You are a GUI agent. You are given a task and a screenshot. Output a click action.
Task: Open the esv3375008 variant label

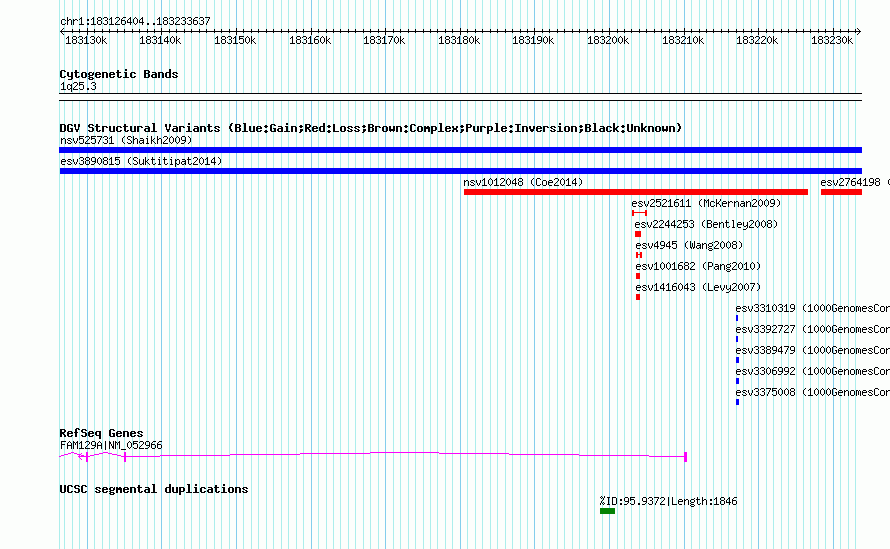[812, 392]
